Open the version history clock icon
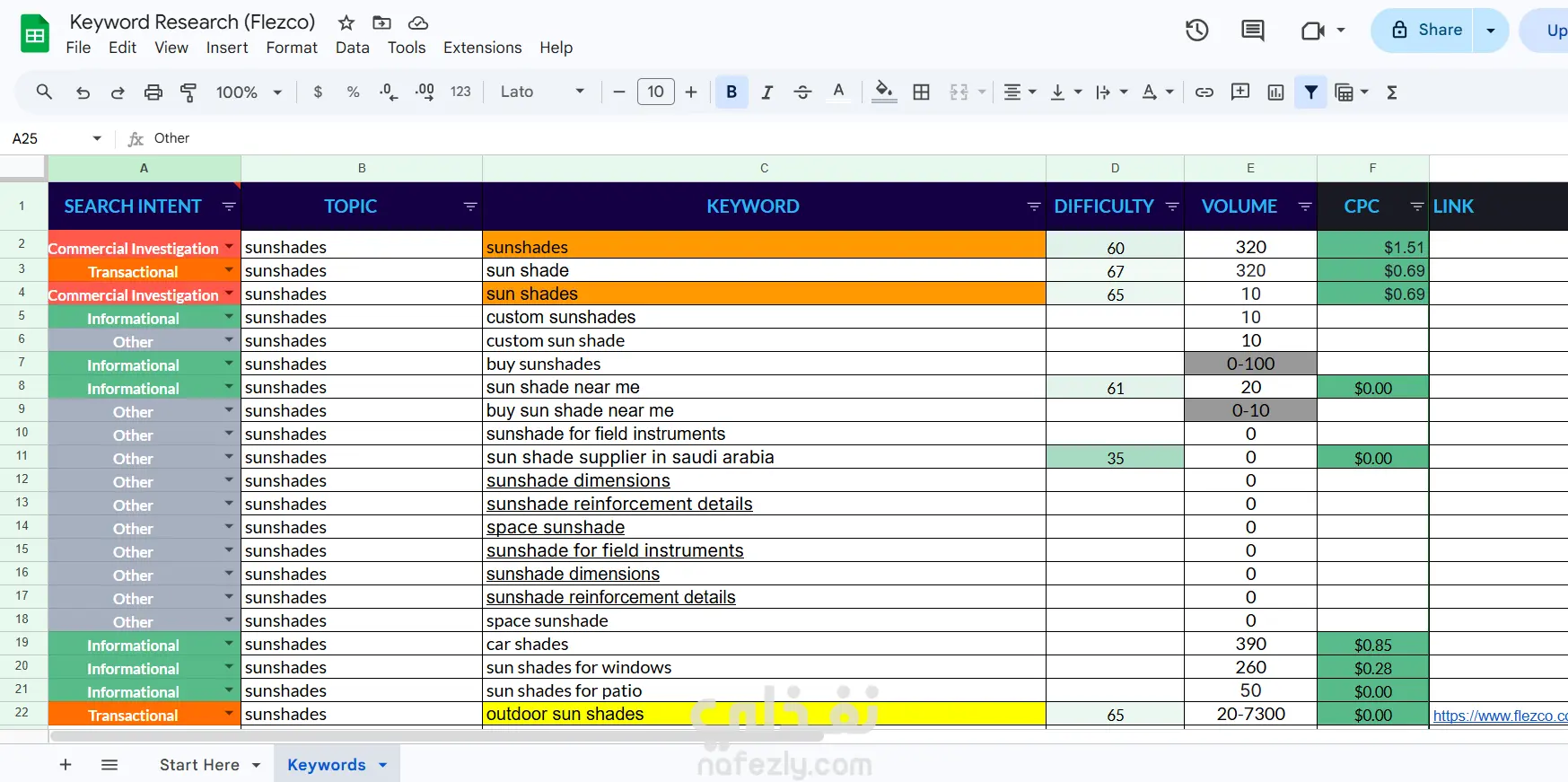Image resolution: width=1568 pixels, height=782 pixels. pos(1196,31)
